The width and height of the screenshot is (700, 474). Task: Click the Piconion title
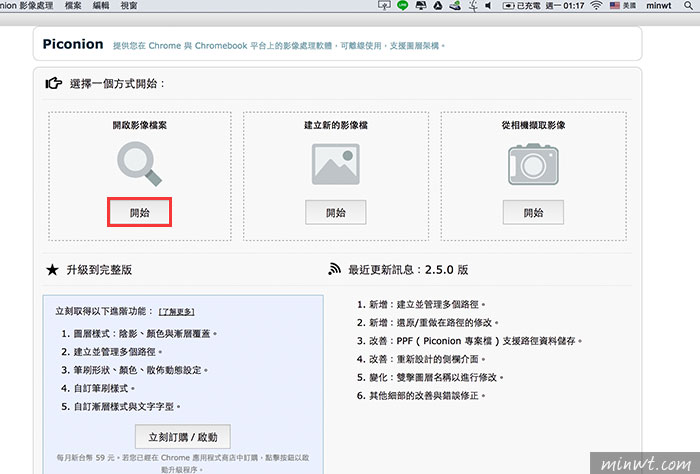pyautogui.click(x=73, y=44)
